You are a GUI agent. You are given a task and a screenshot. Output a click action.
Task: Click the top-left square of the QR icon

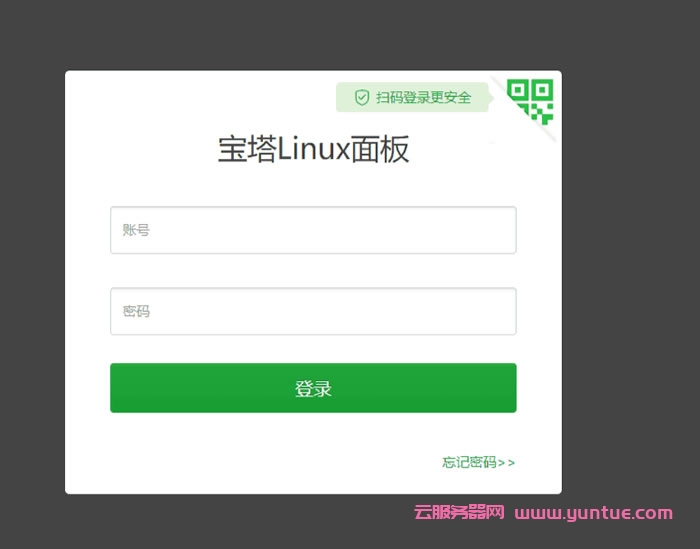pos(518,90)
